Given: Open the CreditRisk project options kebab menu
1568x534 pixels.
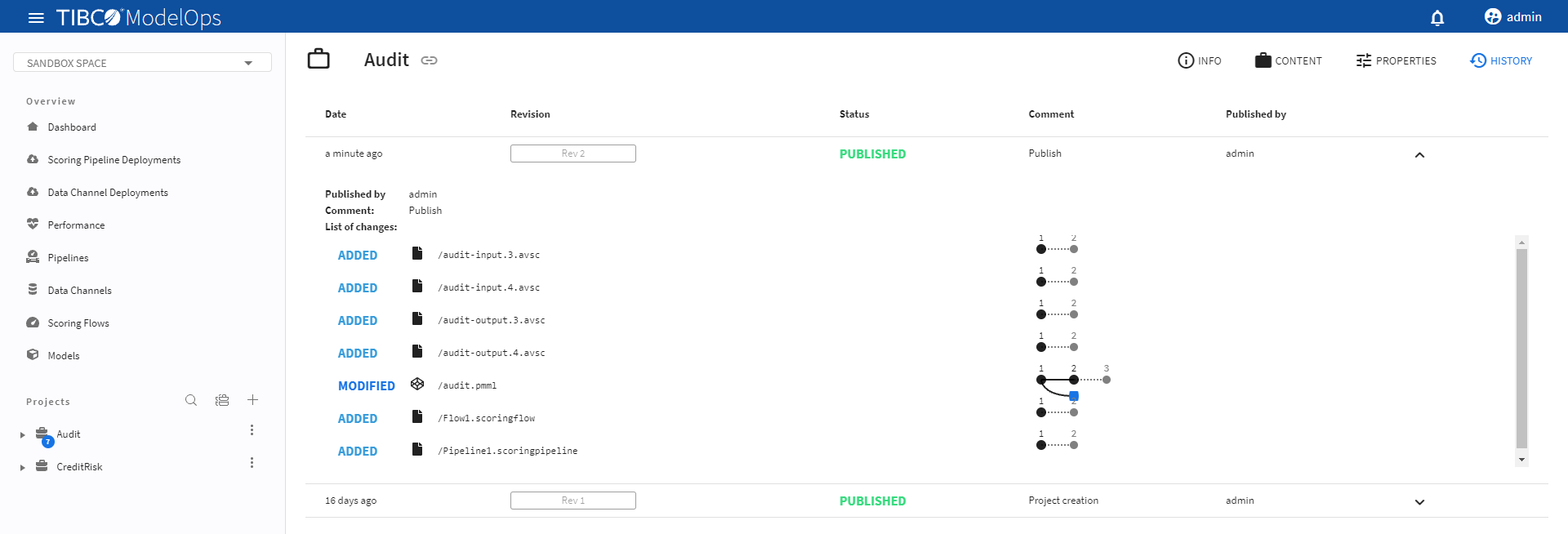Looking at the screenshot, I should 252,463.
